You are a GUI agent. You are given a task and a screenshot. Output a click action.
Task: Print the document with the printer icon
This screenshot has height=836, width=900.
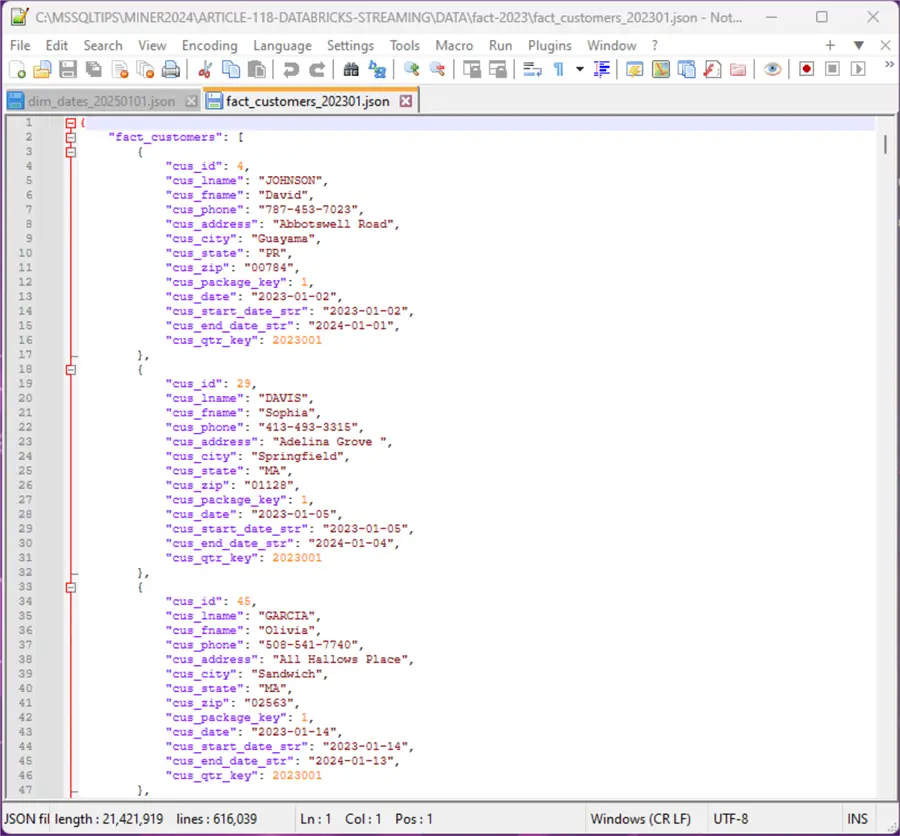point(170,69)
